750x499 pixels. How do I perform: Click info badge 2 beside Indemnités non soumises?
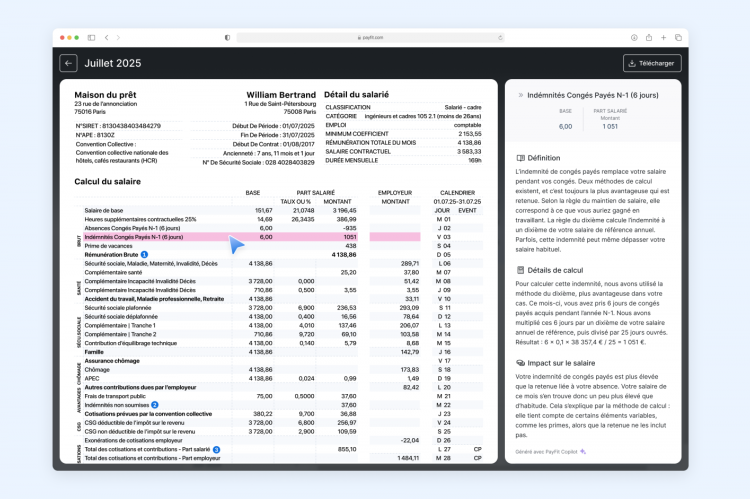pyautogui.click(x=155, y=405)
